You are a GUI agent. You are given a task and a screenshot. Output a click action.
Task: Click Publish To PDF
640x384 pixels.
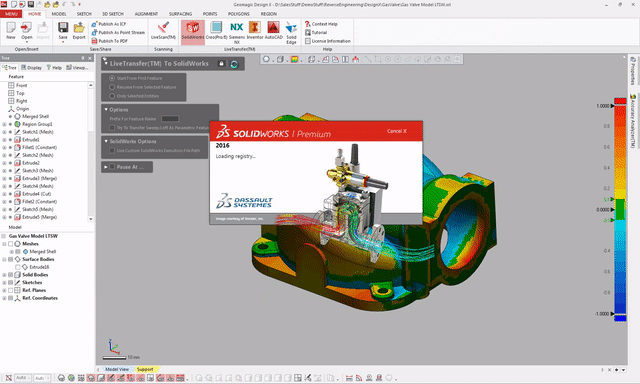[x=109, y=41]
